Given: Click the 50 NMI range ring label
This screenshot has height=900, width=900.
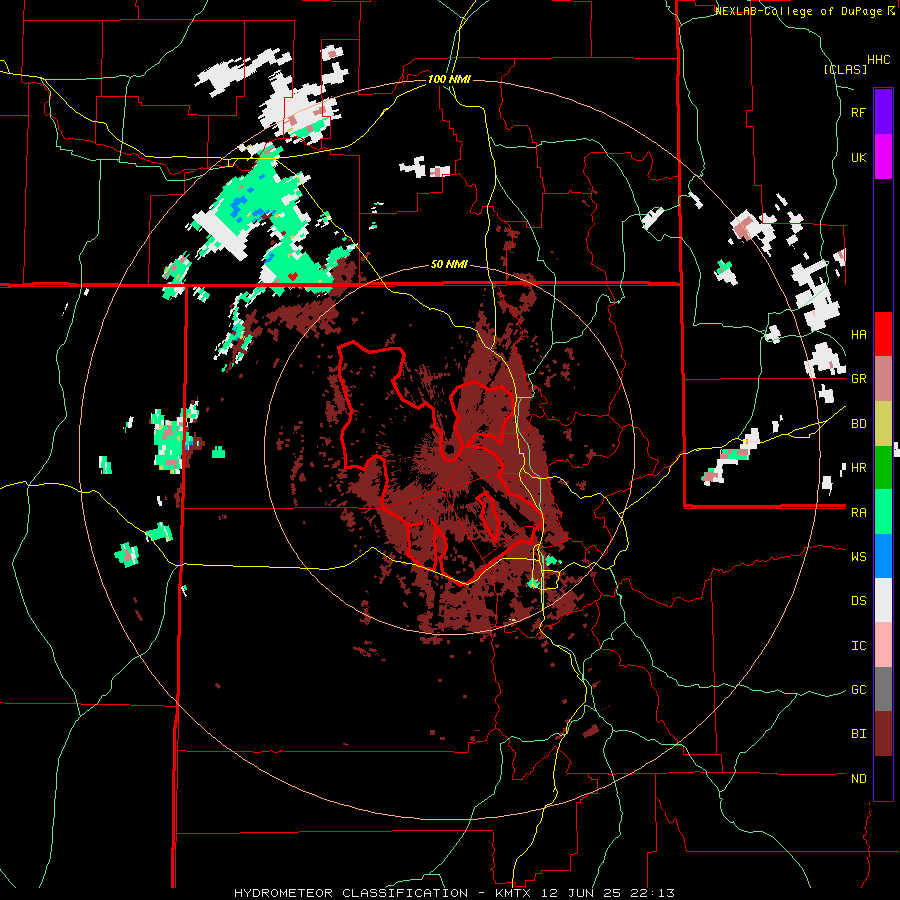Looking at the screenshot, I should (x=449, y=265).
